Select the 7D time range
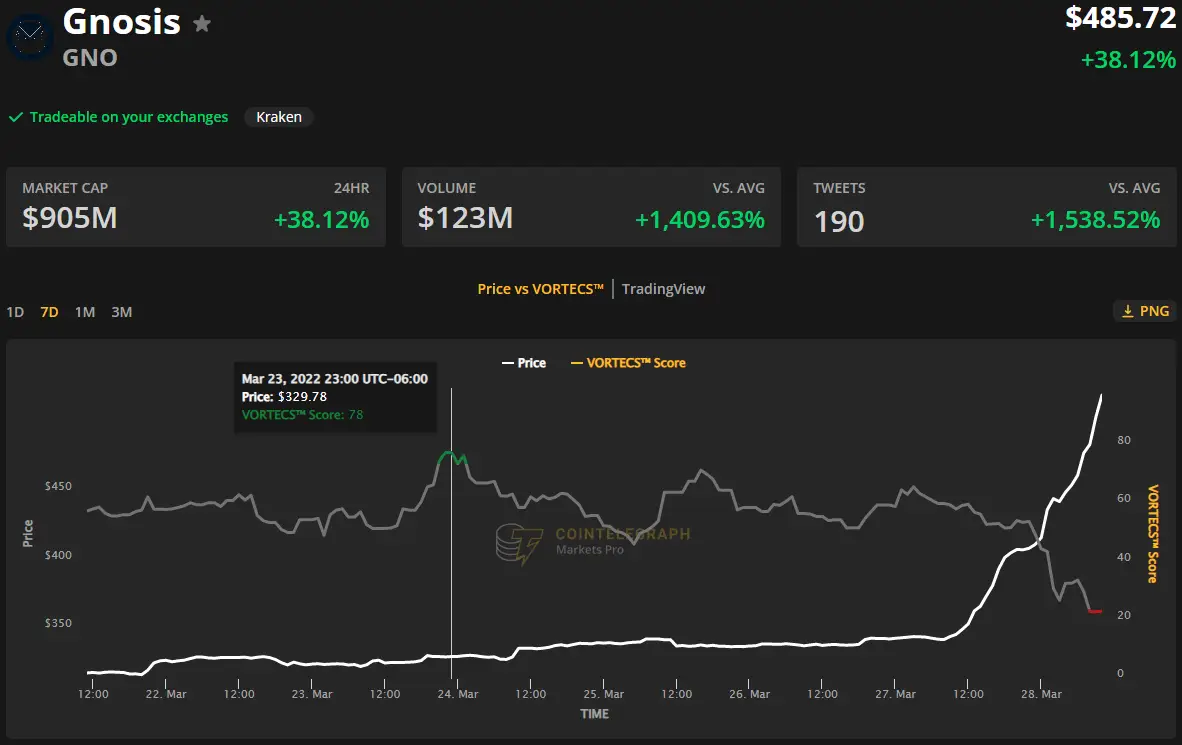The width and height of the screenshot is (1182, 745). (x=49, y=312)
